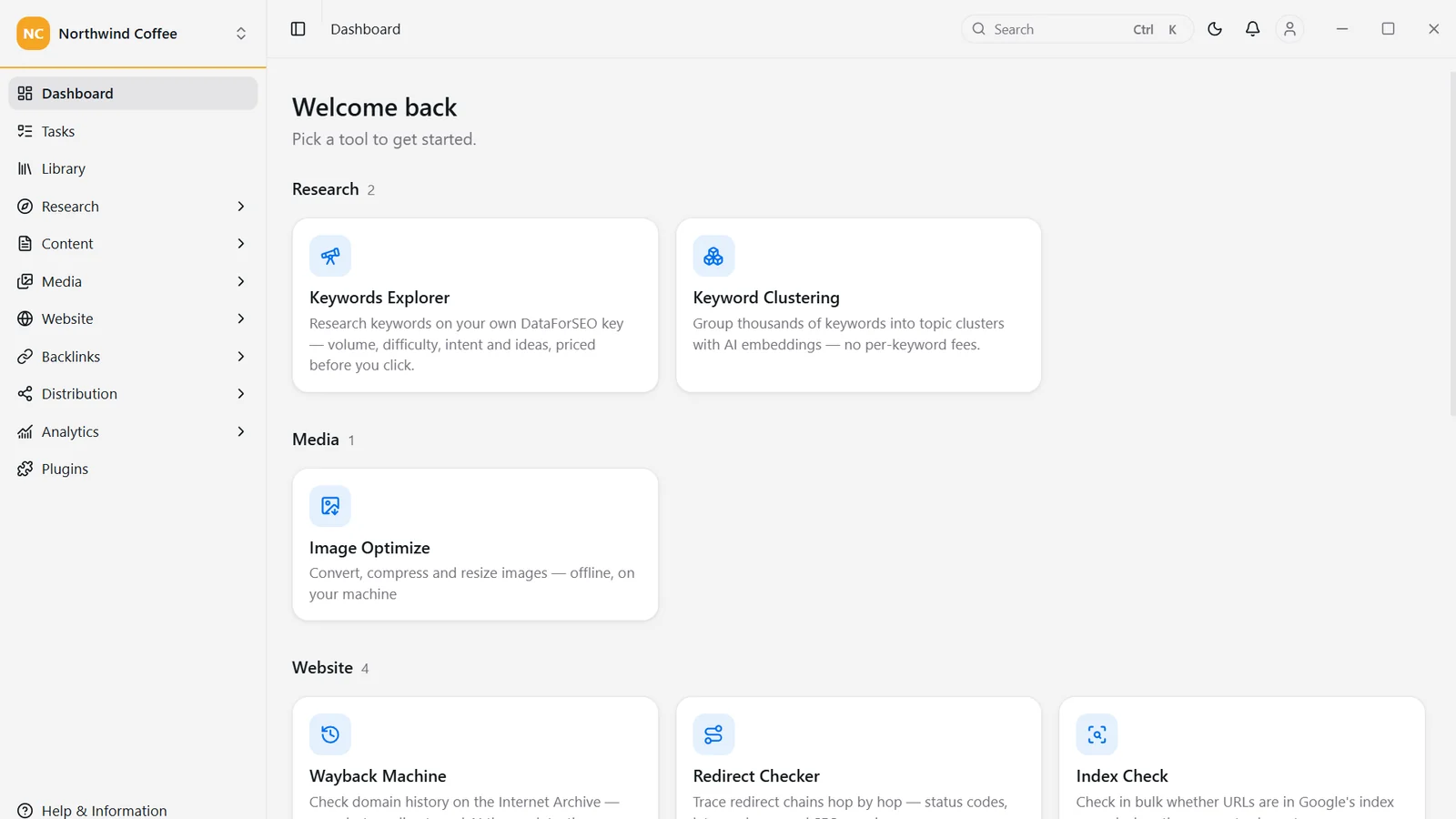Click the vertical page scrollbar
The height and width of the screenshot is (819, 1456).
[1452, 244]
